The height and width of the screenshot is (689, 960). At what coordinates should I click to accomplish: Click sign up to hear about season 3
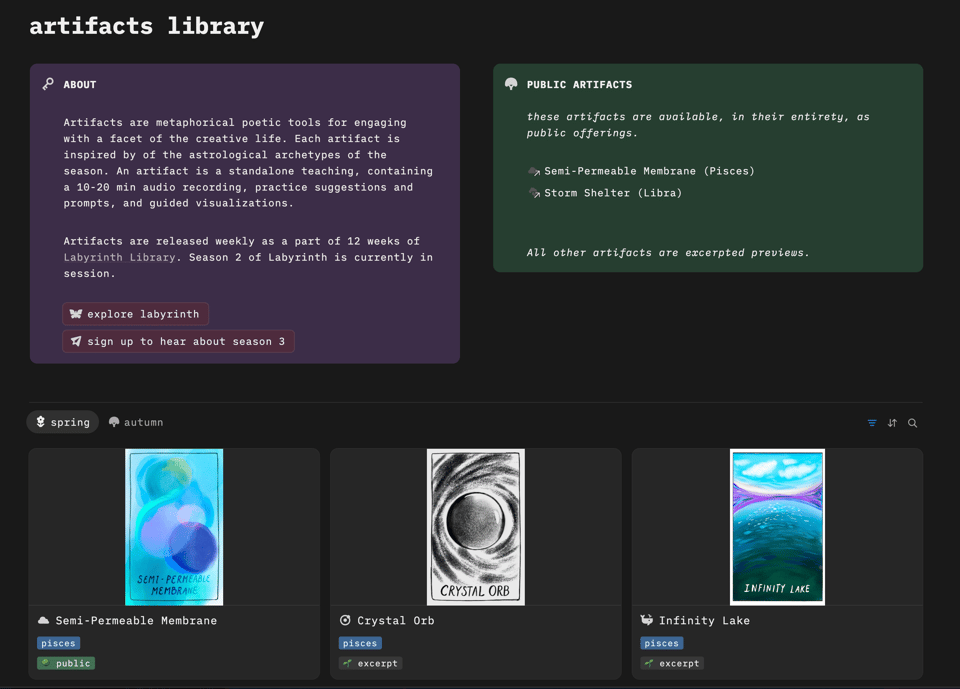coord(178,341)
